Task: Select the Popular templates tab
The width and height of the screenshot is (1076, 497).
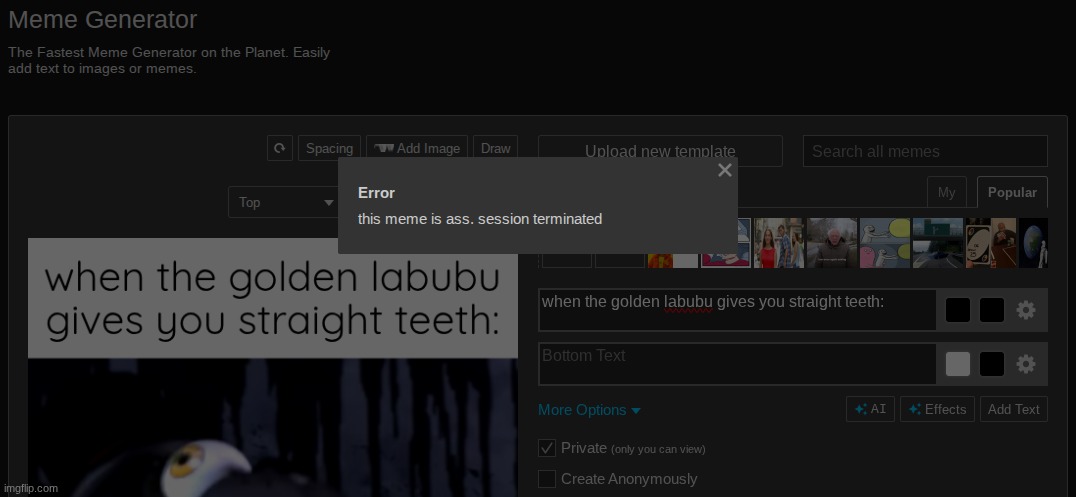Action: tap(1012, 192)
